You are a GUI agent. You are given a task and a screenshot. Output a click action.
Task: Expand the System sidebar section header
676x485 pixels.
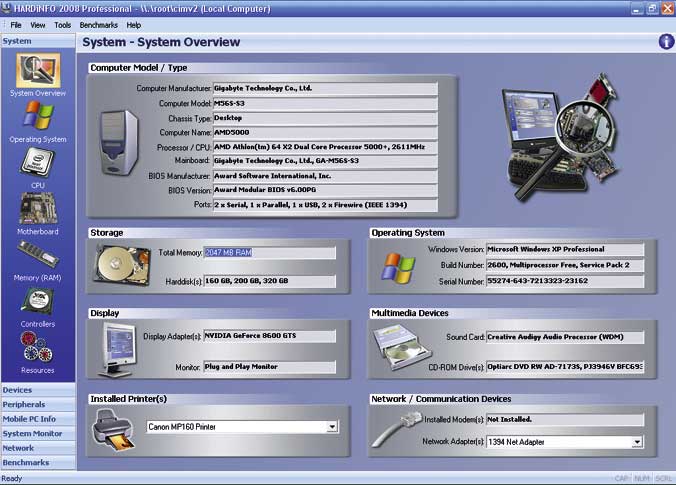[x=38, y=41]
